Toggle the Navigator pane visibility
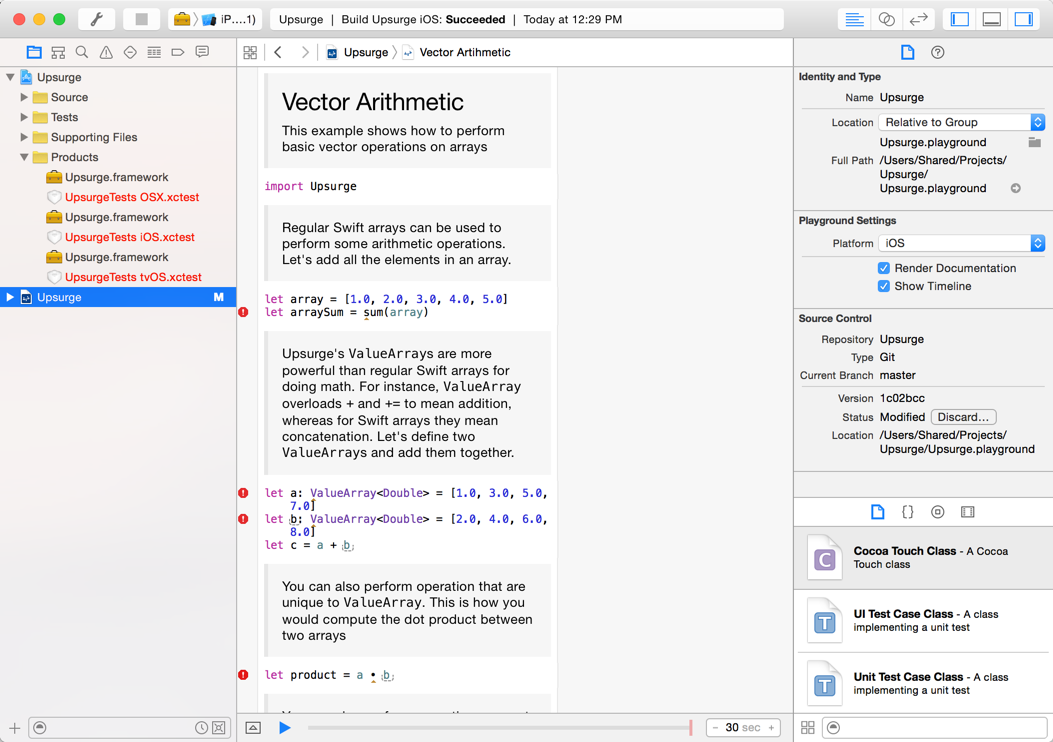The width and height of the screenshot is (1053, 742). tap(960, 19)
